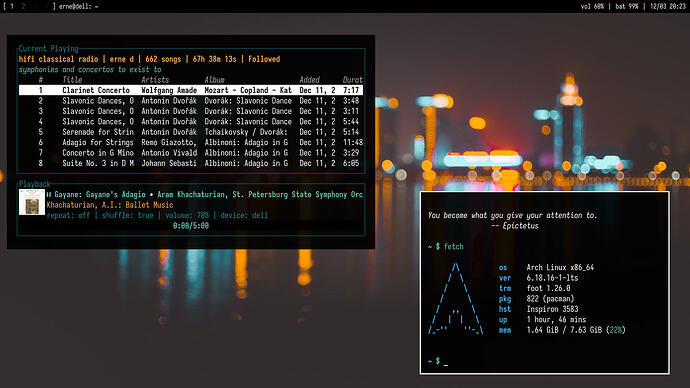Click the symphonies and concertos playlist description
690x388 pixels.
[x=90, y=70]
